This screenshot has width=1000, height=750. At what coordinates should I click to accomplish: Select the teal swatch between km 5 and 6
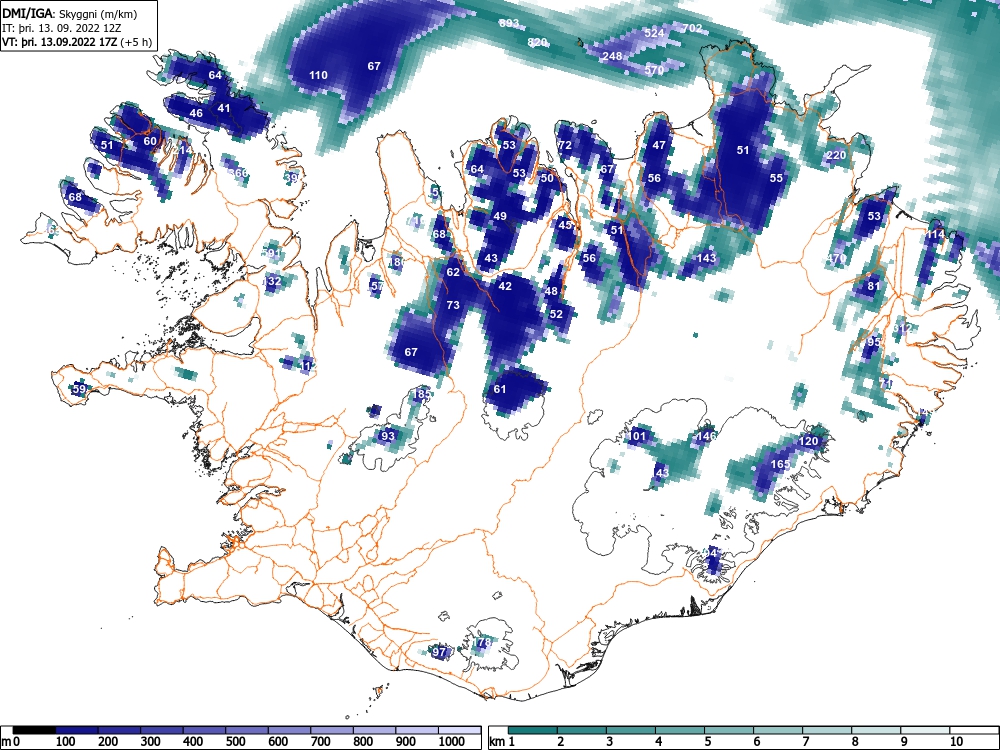(x=729, y=730)
